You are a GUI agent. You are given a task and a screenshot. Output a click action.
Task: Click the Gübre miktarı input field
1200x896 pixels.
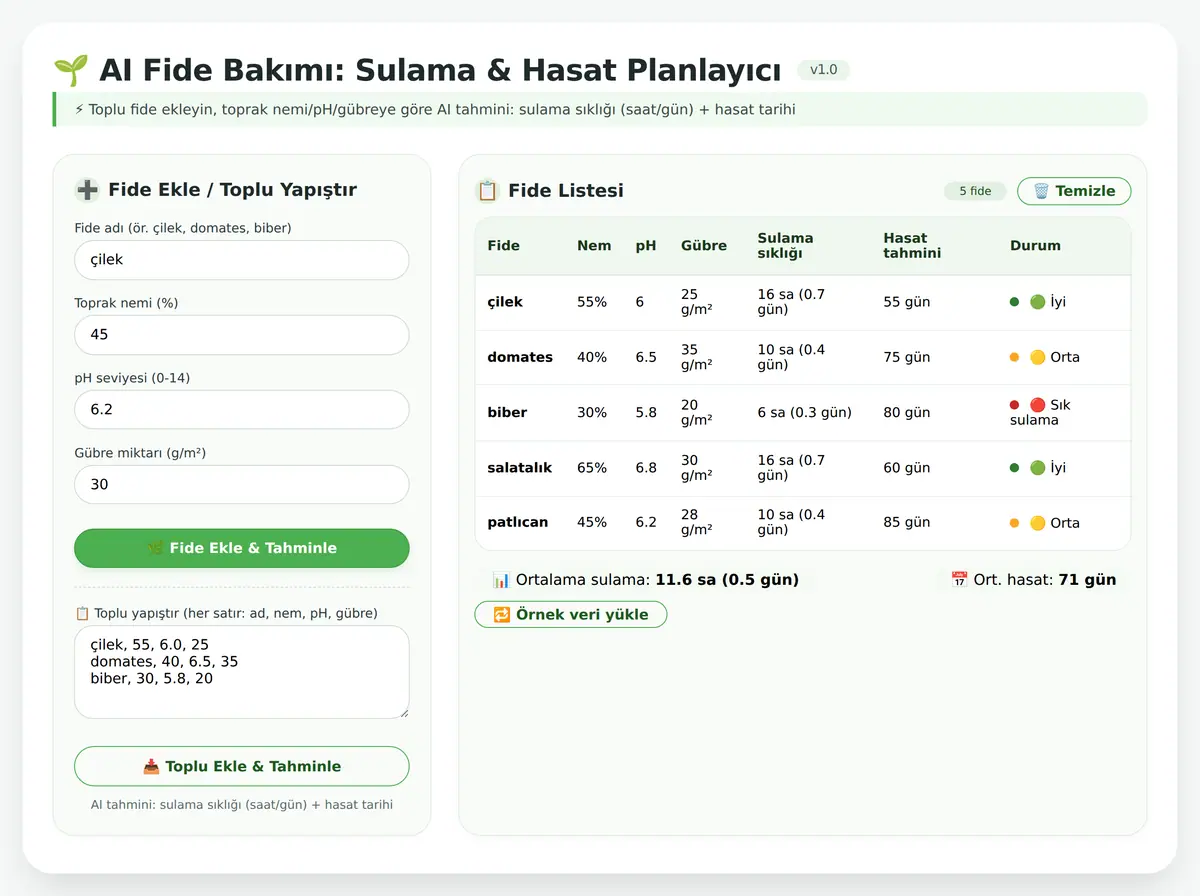click(x=242, y=484)
